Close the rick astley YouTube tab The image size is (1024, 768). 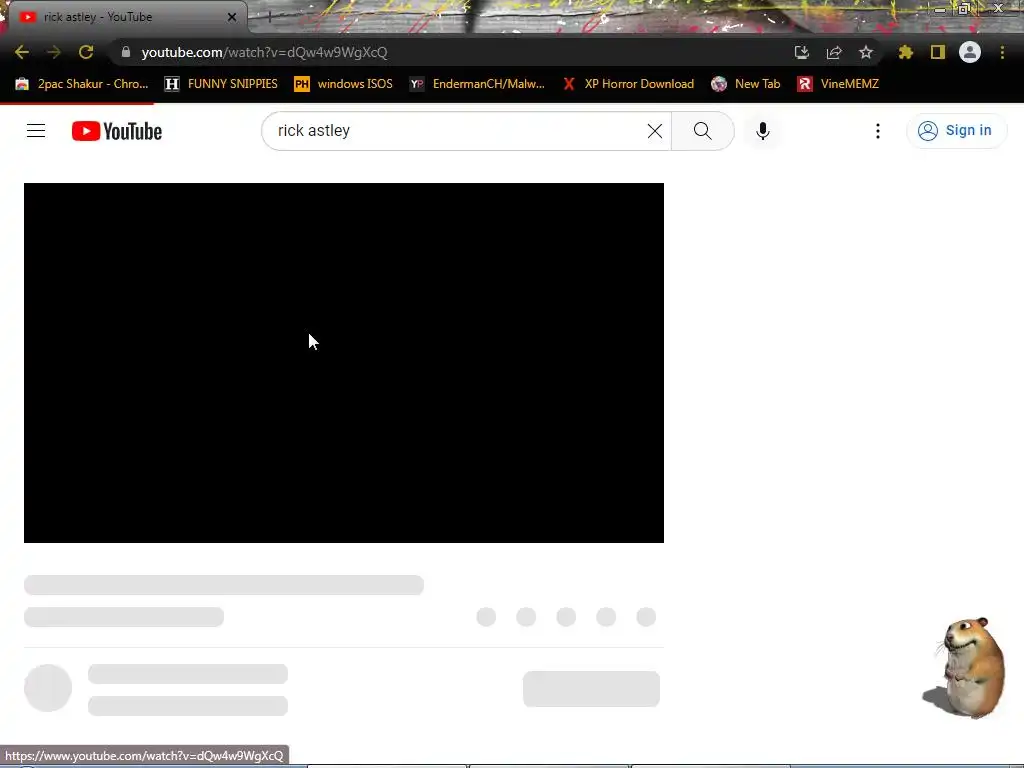point(232,17)
